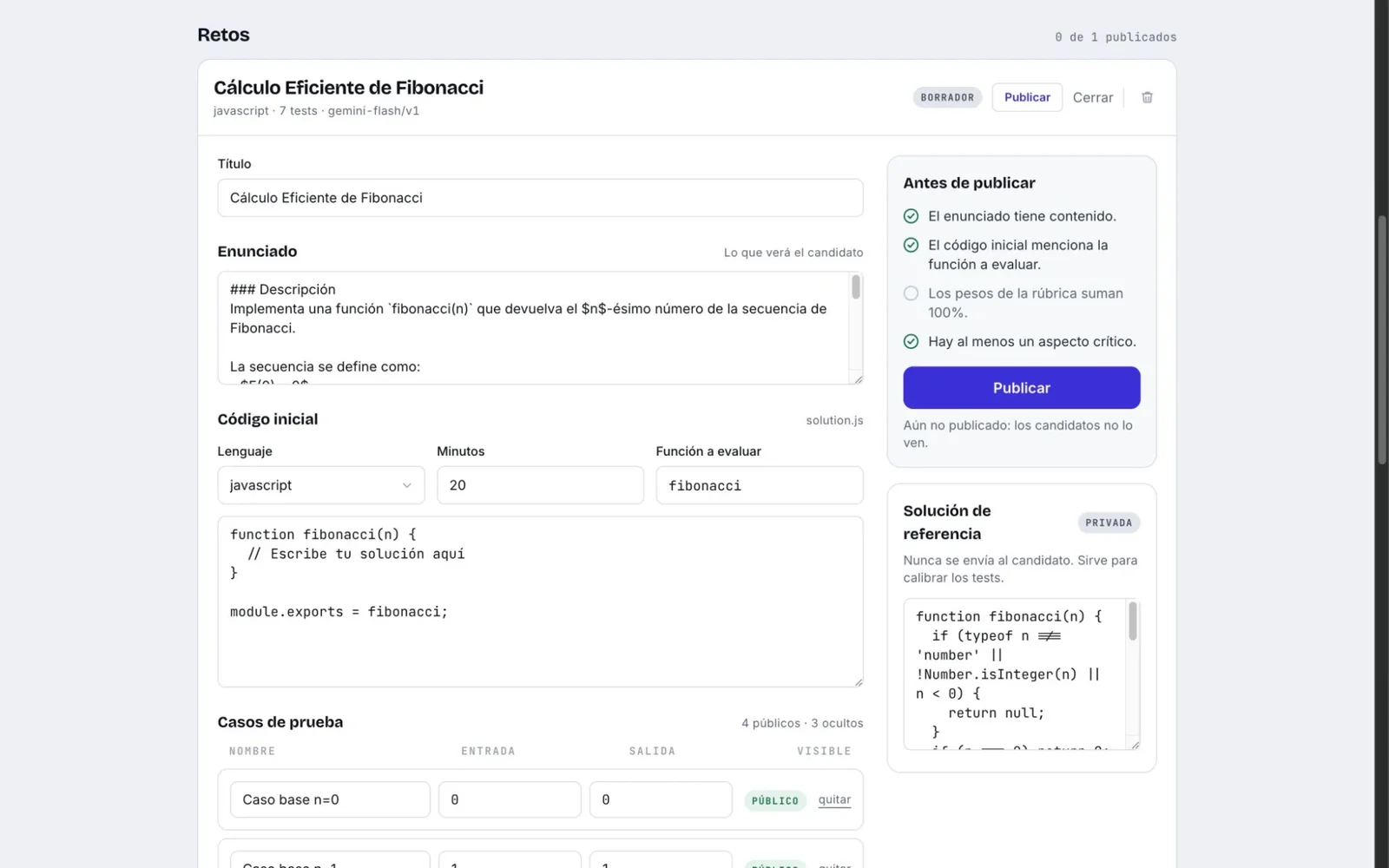Open the Lenguaje javascript dropdown

320,485
